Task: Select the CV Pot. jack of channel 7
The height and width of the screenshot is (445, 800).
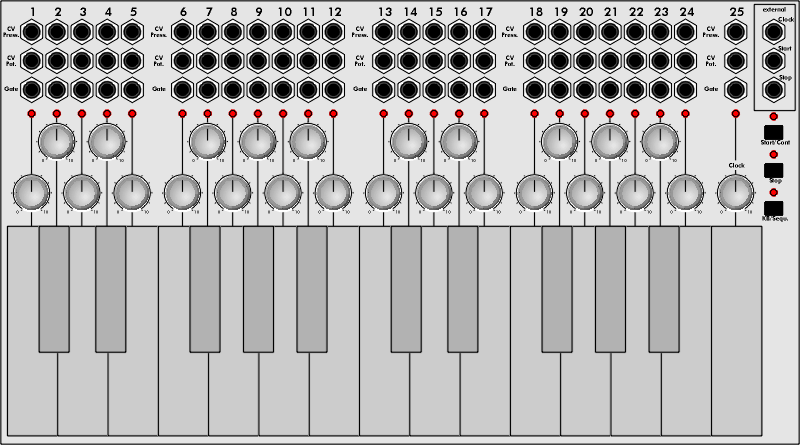Action: (208, 60)
